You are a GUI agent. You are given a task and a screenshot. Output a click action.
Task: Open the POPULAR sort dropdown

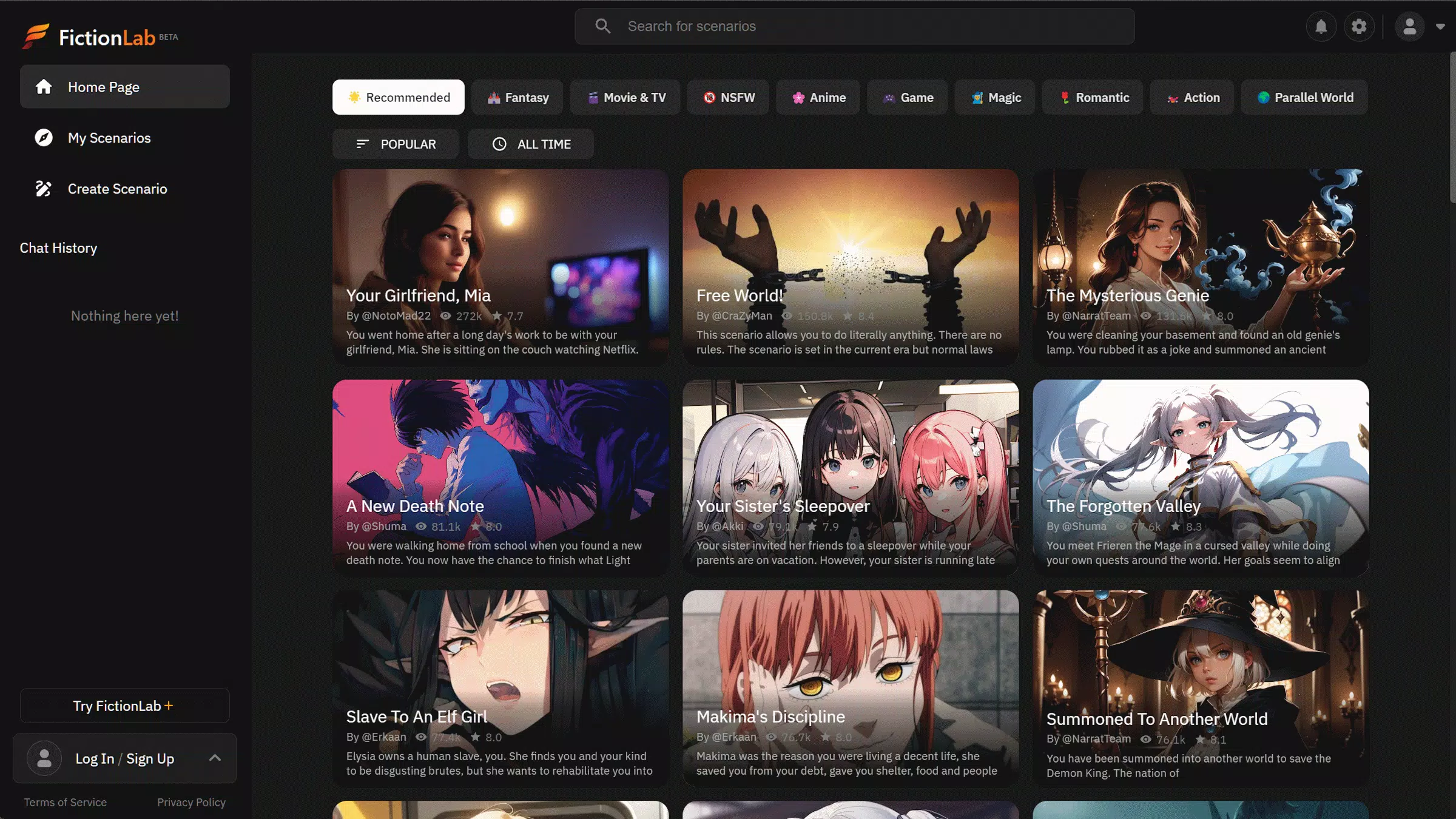click(395, 144)
